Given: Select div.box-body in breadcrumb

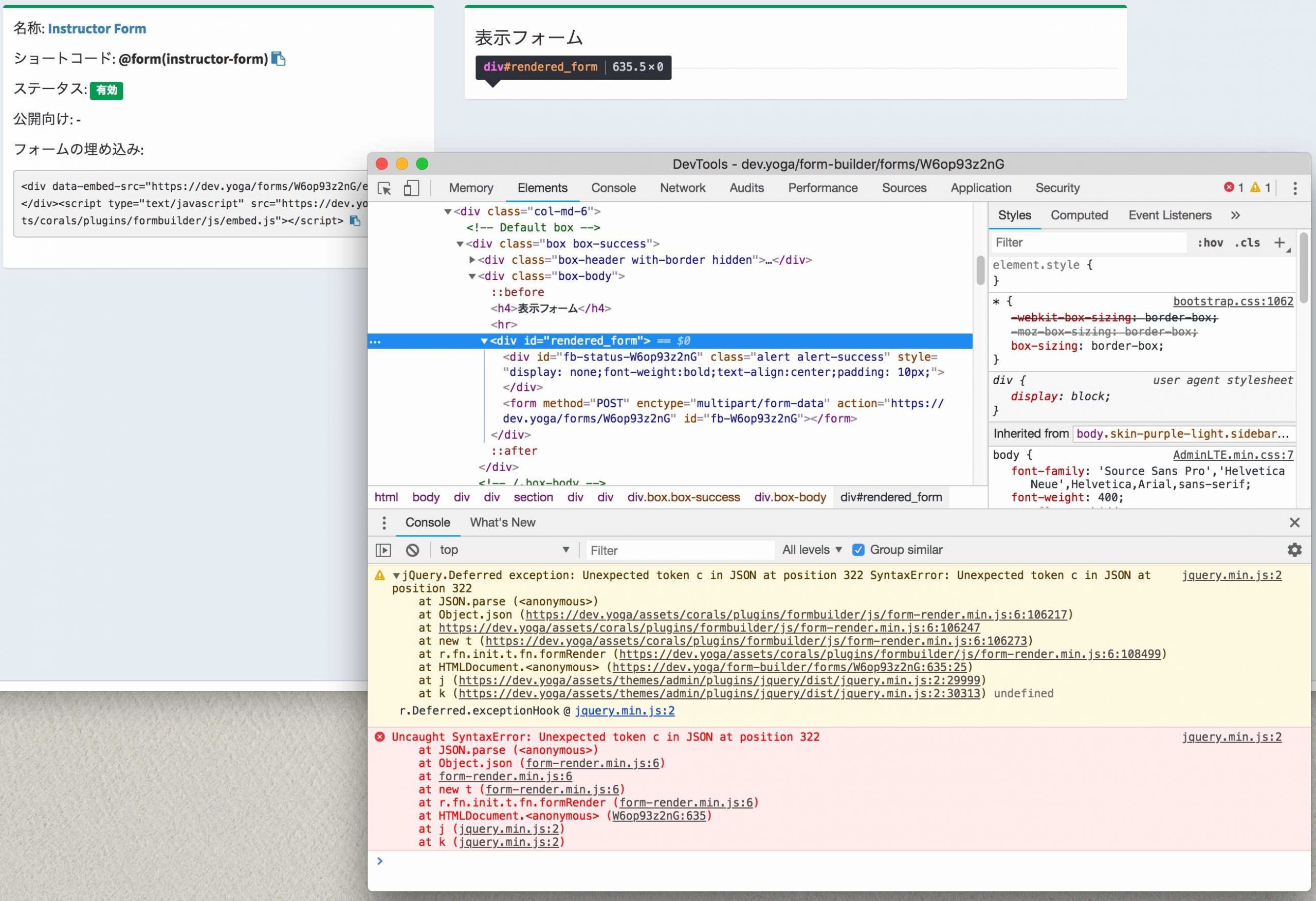Looking at the screenshot, I should click(790, 497).
